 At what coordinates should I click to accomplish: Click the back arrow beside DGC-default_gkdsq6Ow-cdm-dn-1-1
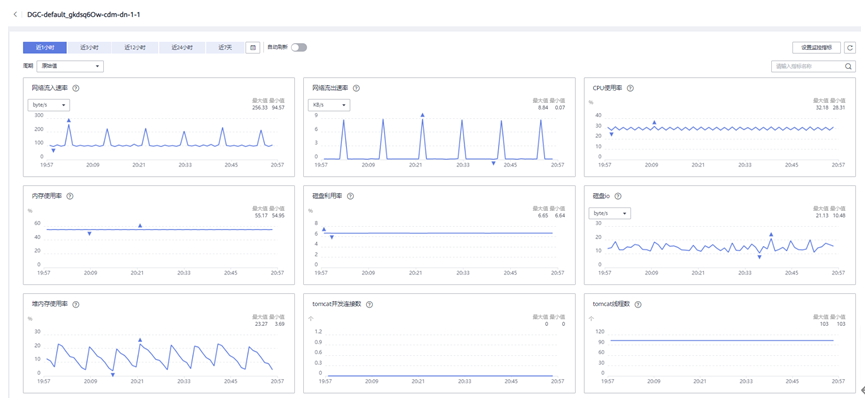tap(15, 15)
